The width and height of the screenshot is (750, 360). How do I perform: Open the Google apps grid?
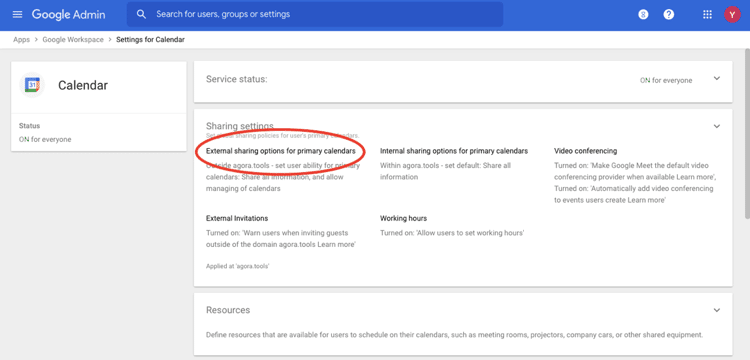point(707,14)
